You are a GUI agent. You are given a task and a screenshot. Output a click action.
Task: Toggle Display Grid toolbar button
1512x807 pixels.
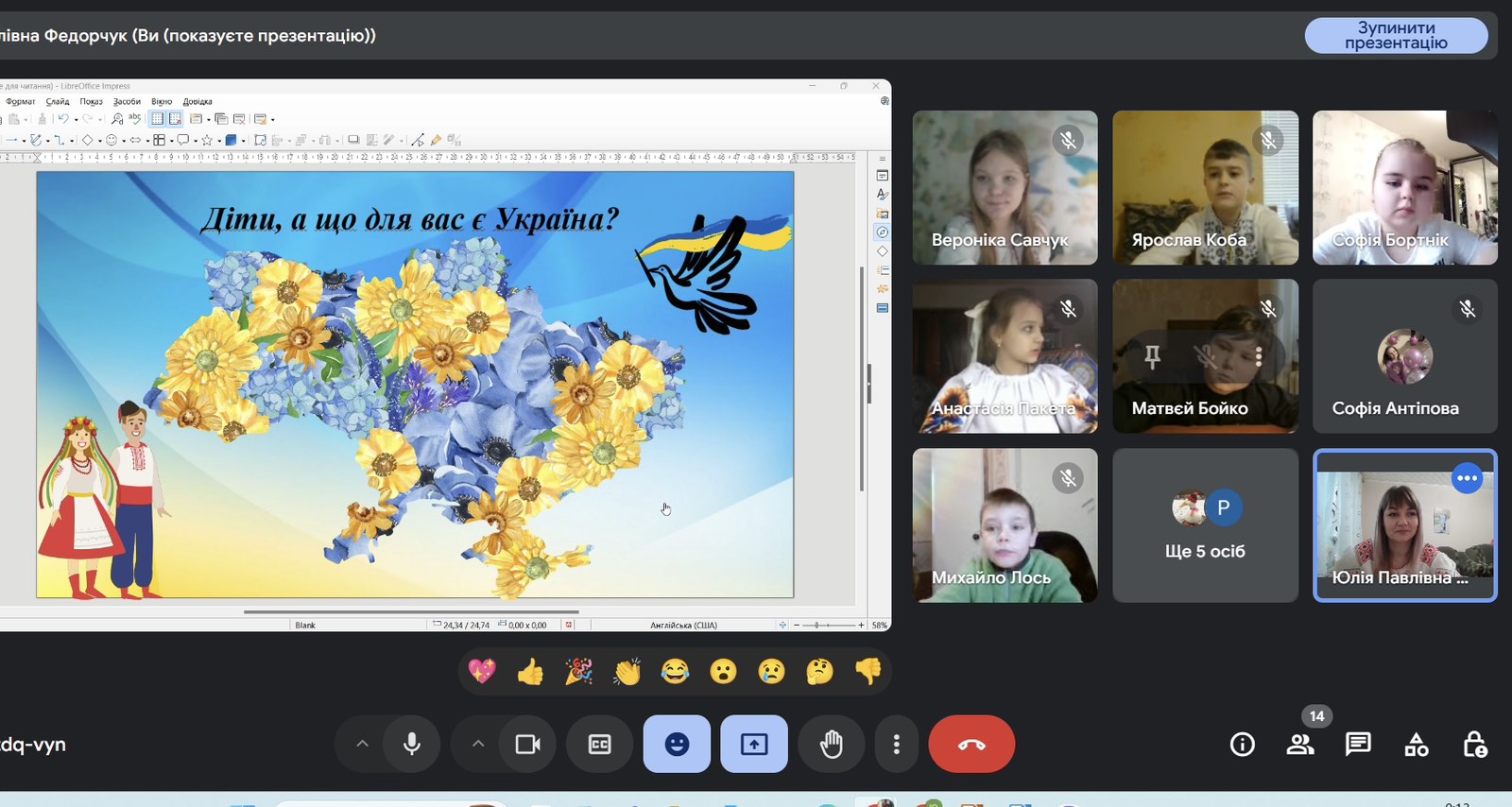click(x=158, y=119)
